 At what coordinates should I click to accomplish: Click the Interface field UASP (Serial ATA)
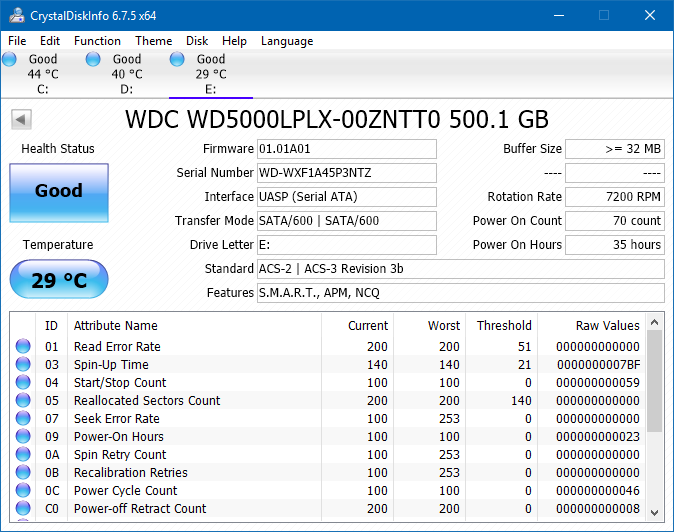coord(347,197)
